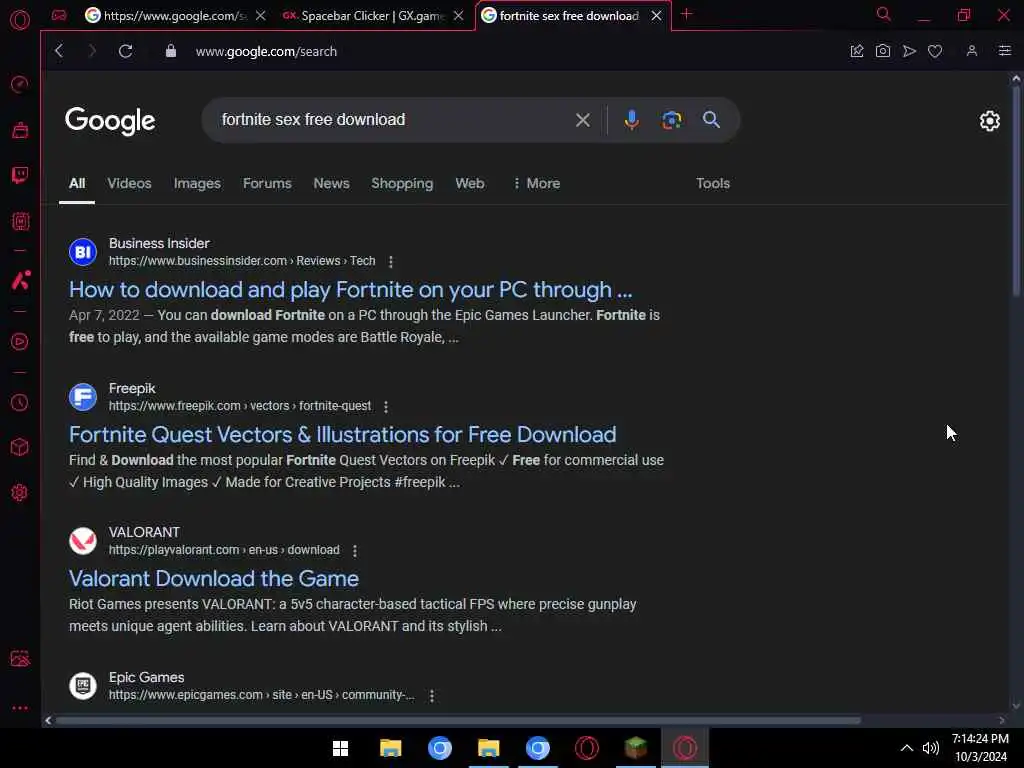Open options dots for VALORANT result
1024x768 pixels.
(355, 551)
